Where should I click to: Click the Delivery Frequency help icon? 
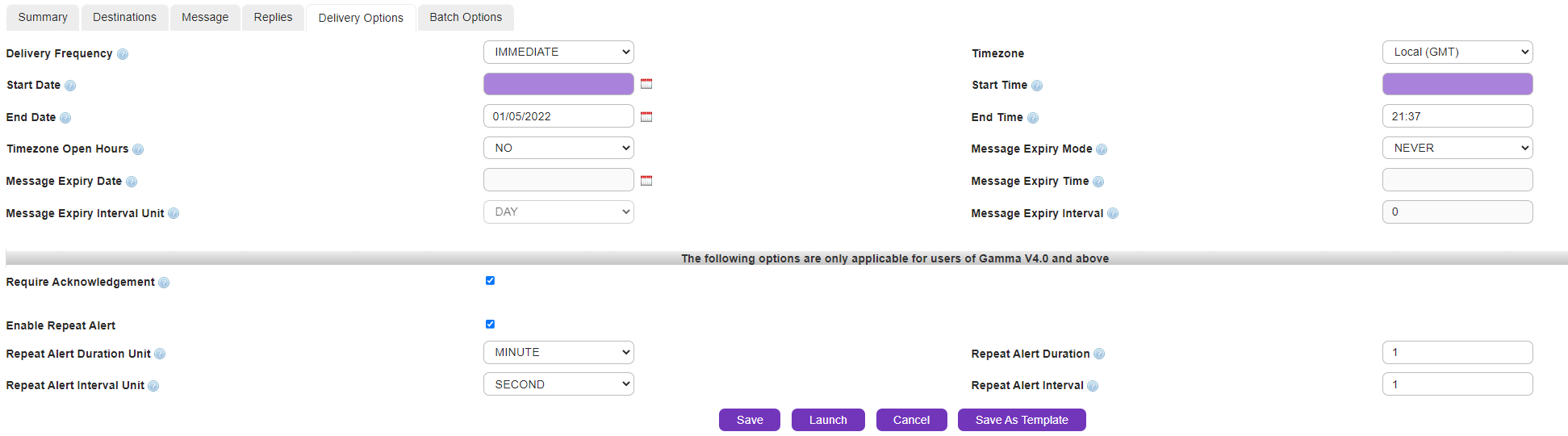coord(123,54)
